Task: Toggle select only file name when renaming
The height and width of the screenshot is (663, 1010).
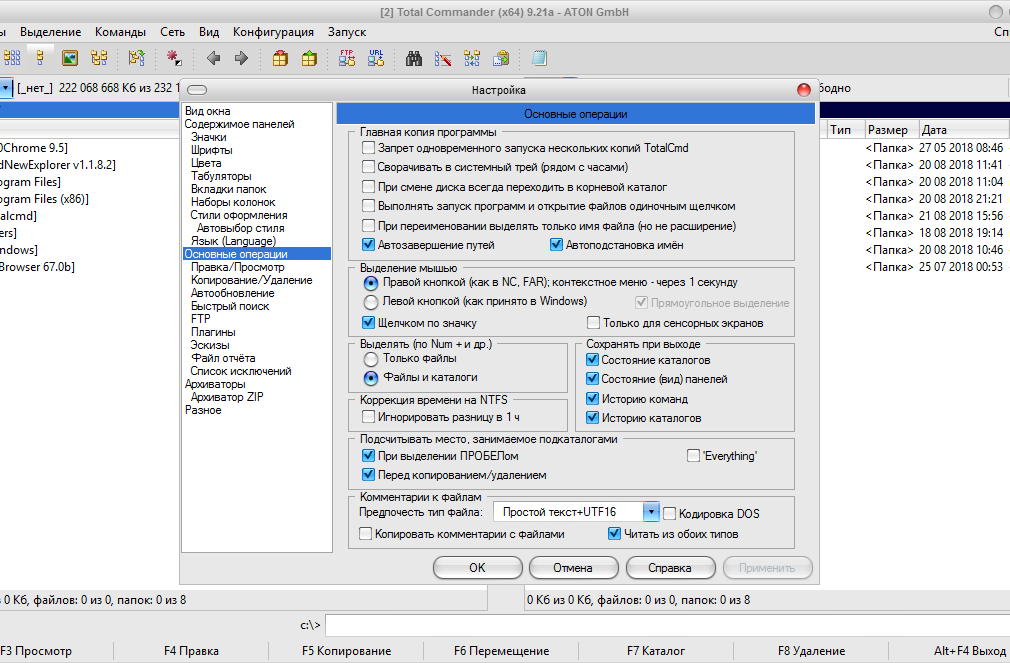Action: coord(368,226)
